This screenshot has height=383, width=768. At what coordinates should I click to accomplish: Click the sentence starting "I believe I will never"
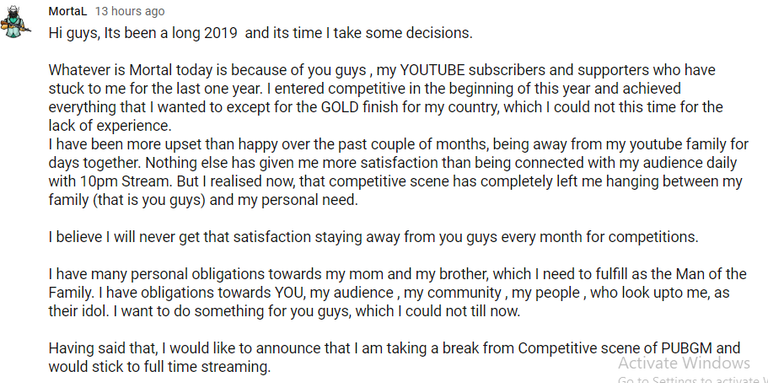tap(373, 237)
